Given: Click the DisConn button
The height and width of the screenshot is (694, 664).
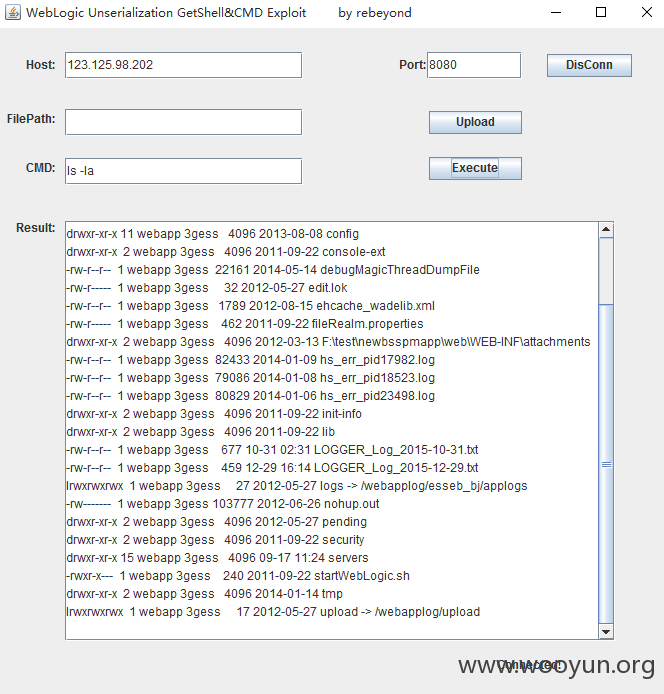Looking at the screenshot, I should click(x=589, y=66).
